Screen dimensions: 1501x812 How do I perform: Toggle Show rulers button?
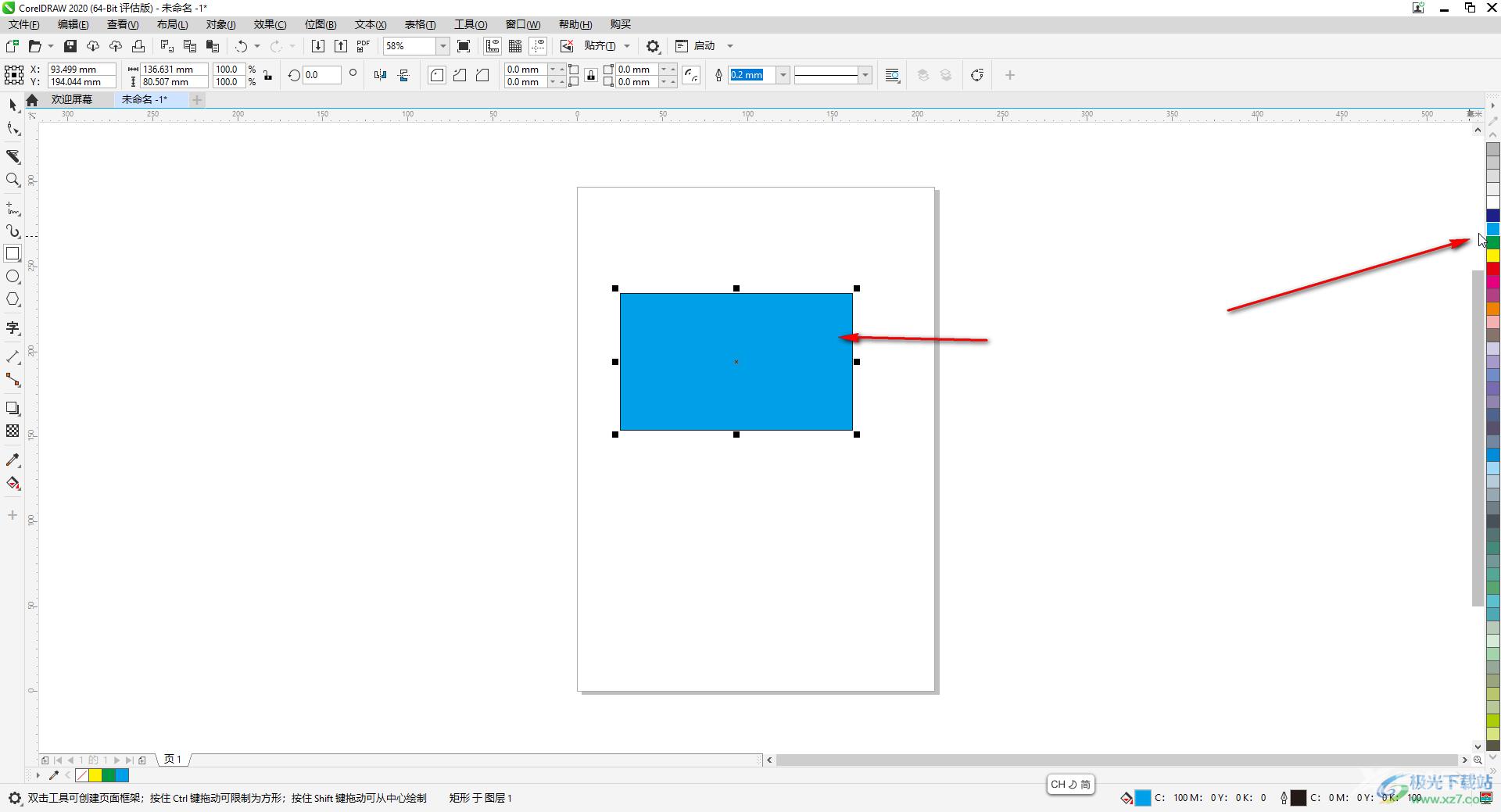click(493, 46)
